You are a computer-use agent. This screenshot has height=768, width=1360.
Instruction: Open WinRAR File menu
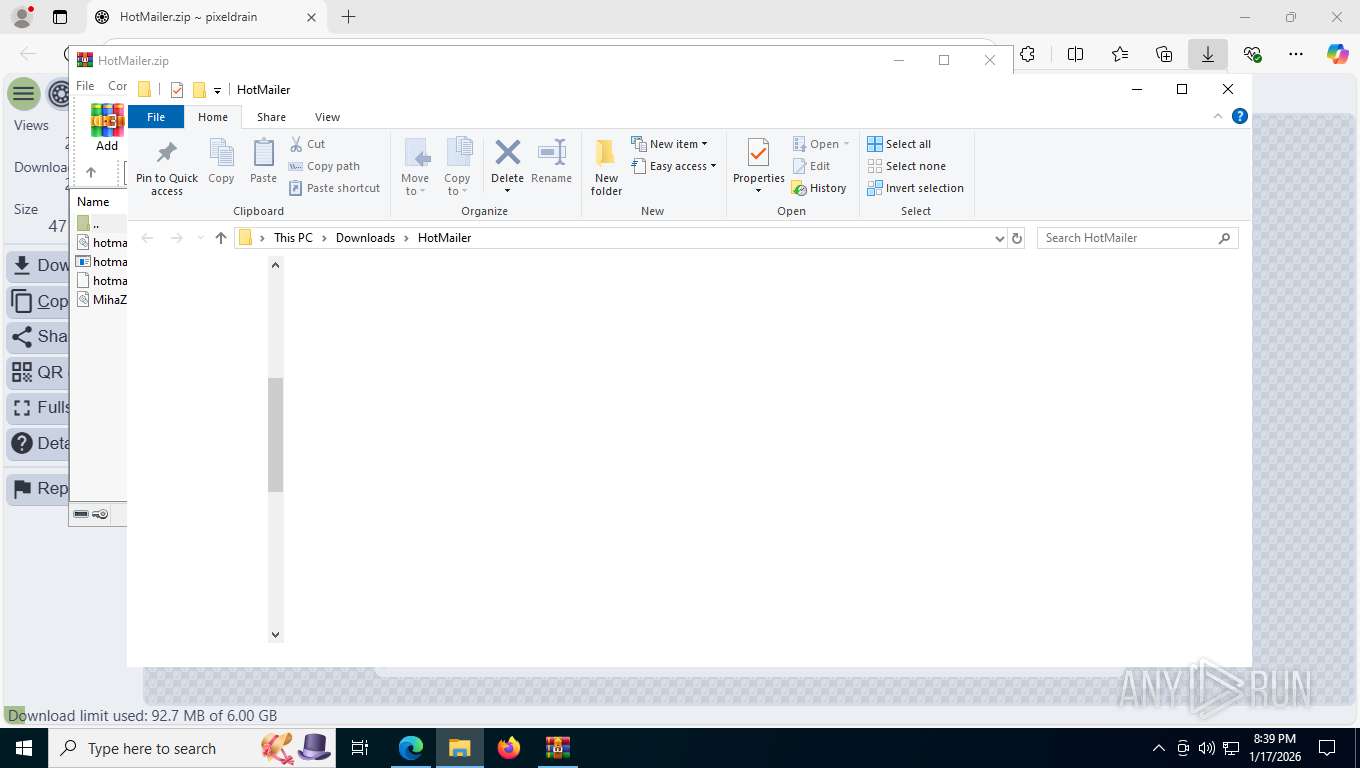[86, 86]
